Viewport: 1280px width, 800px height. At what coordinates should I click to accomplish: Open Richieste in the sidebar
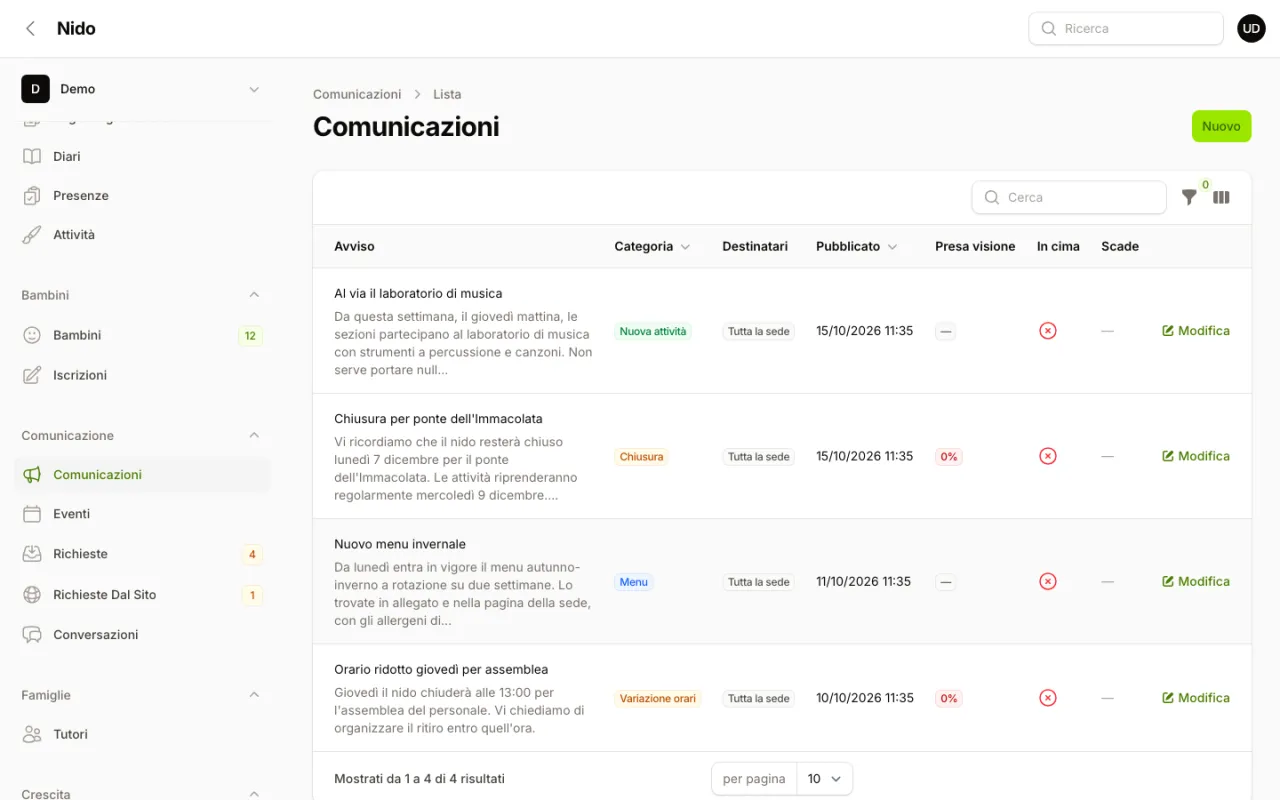pyautogui.click(x=142, y=554)
